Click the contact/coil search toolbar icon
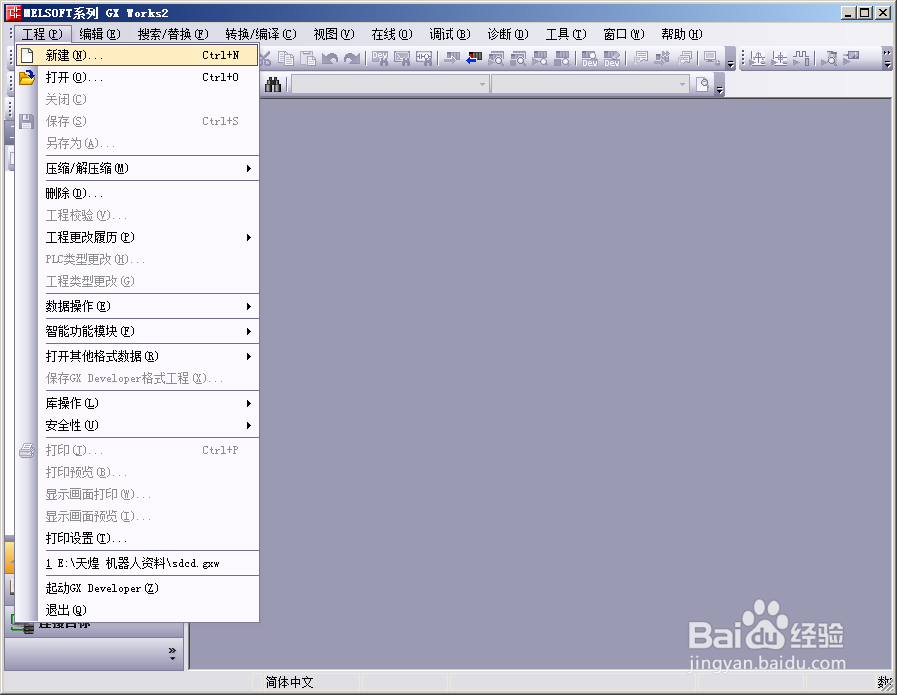 [424, 58]
